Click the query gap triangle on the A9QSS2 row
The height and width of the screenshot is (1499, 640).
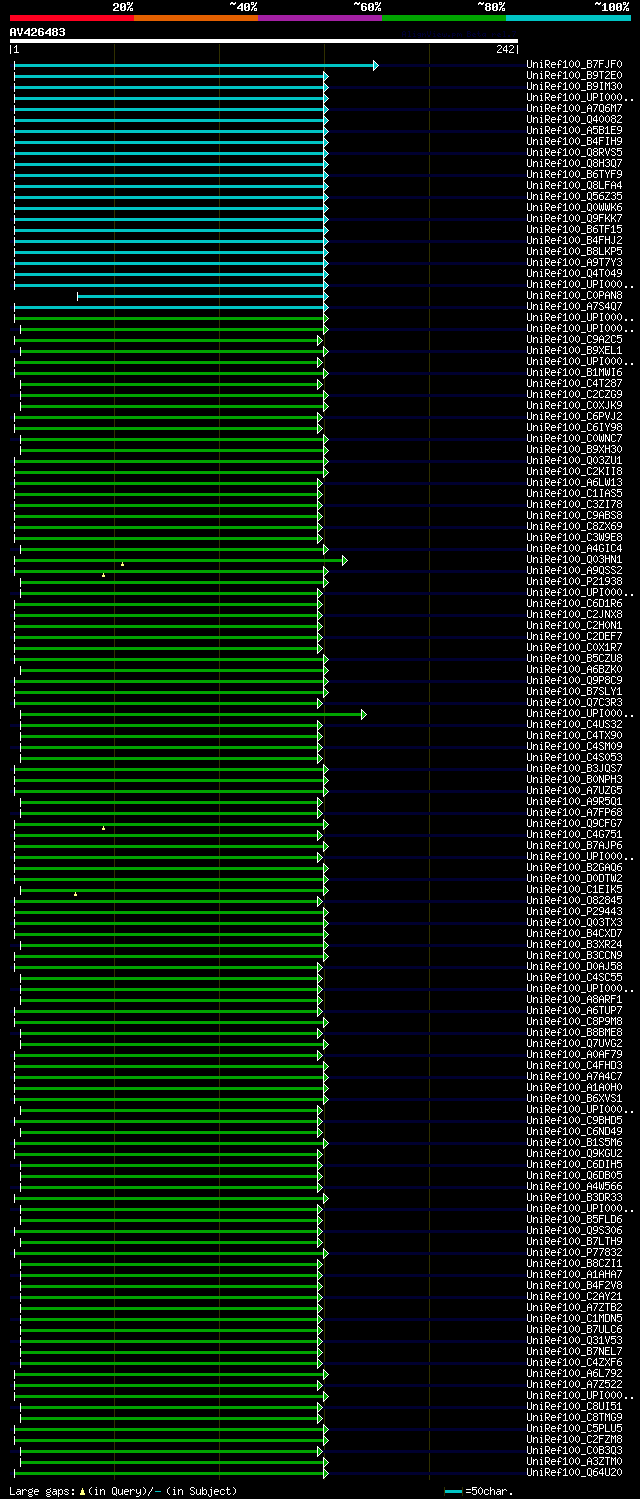(103, 575)
